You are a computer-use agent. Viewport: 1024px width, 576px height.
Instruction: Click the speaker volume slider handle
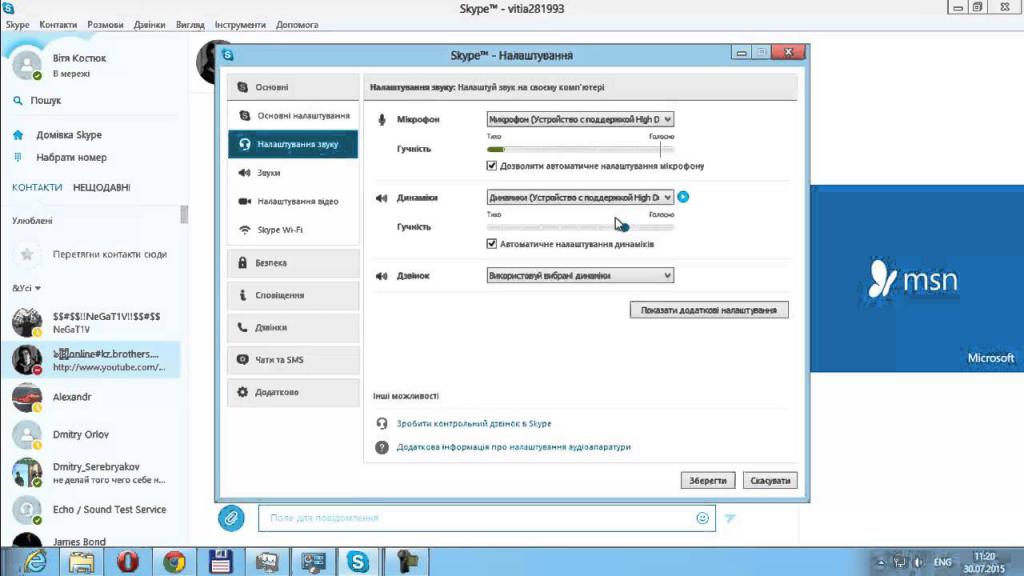coord(624,227)
